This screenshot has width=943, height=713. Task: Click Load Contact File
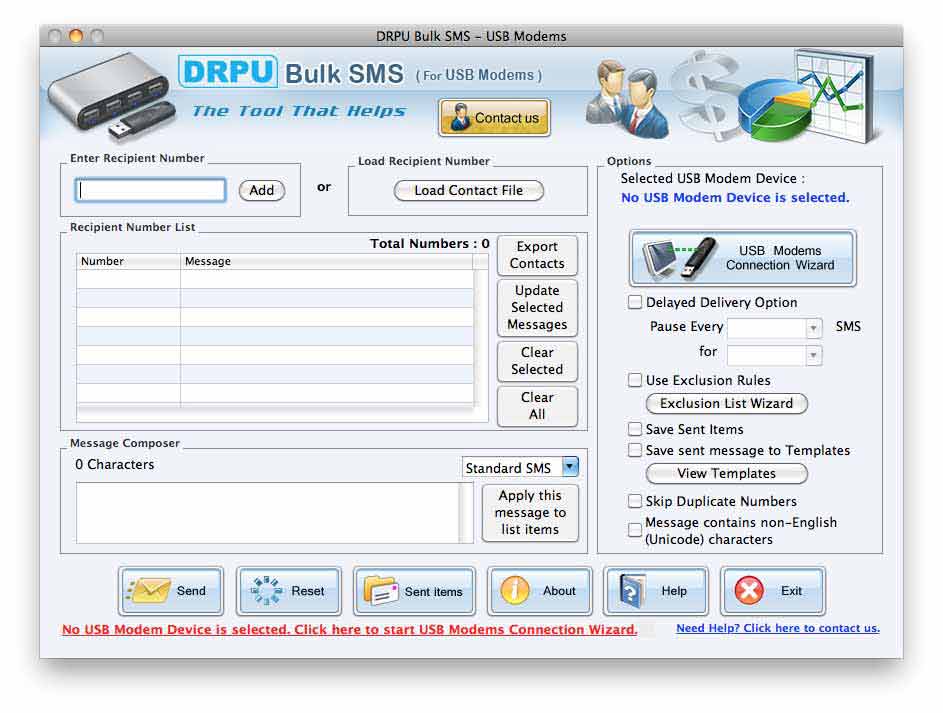(x=468, y=191)
